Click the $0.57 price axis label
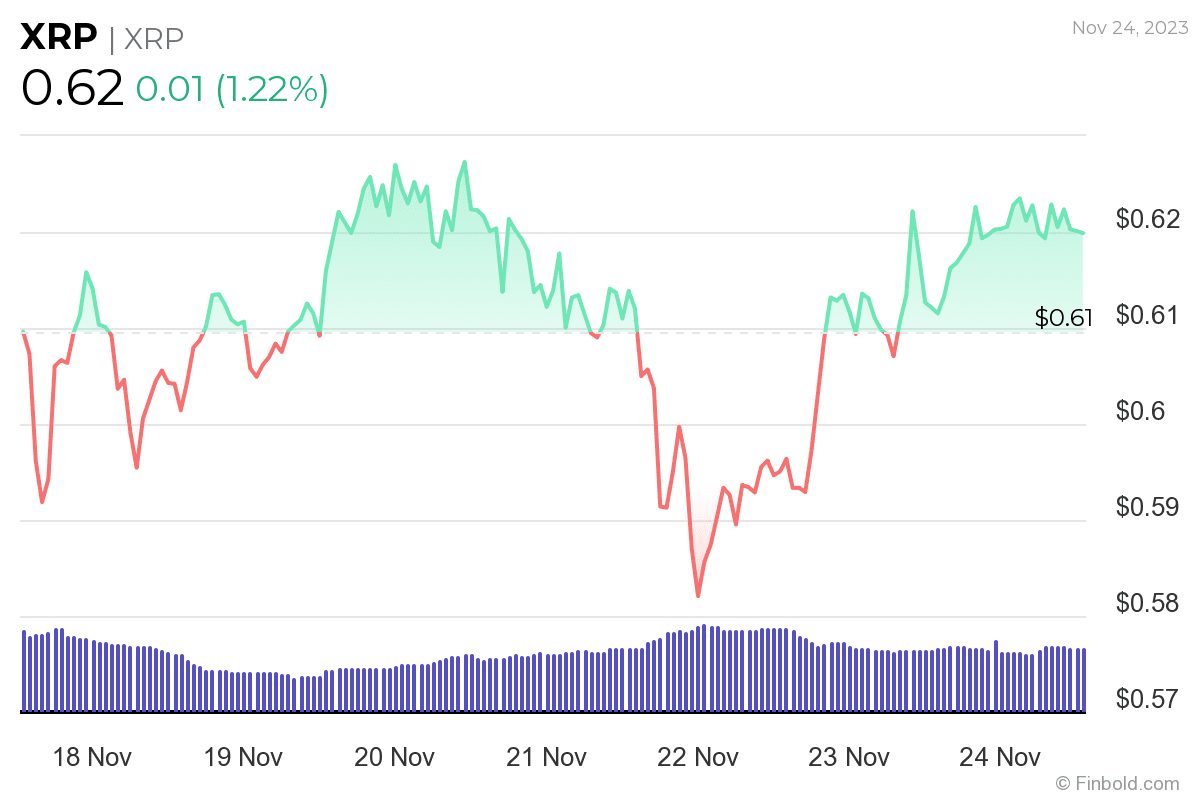The width and height of the screenshot is (1200, 800). point(1148,697)
